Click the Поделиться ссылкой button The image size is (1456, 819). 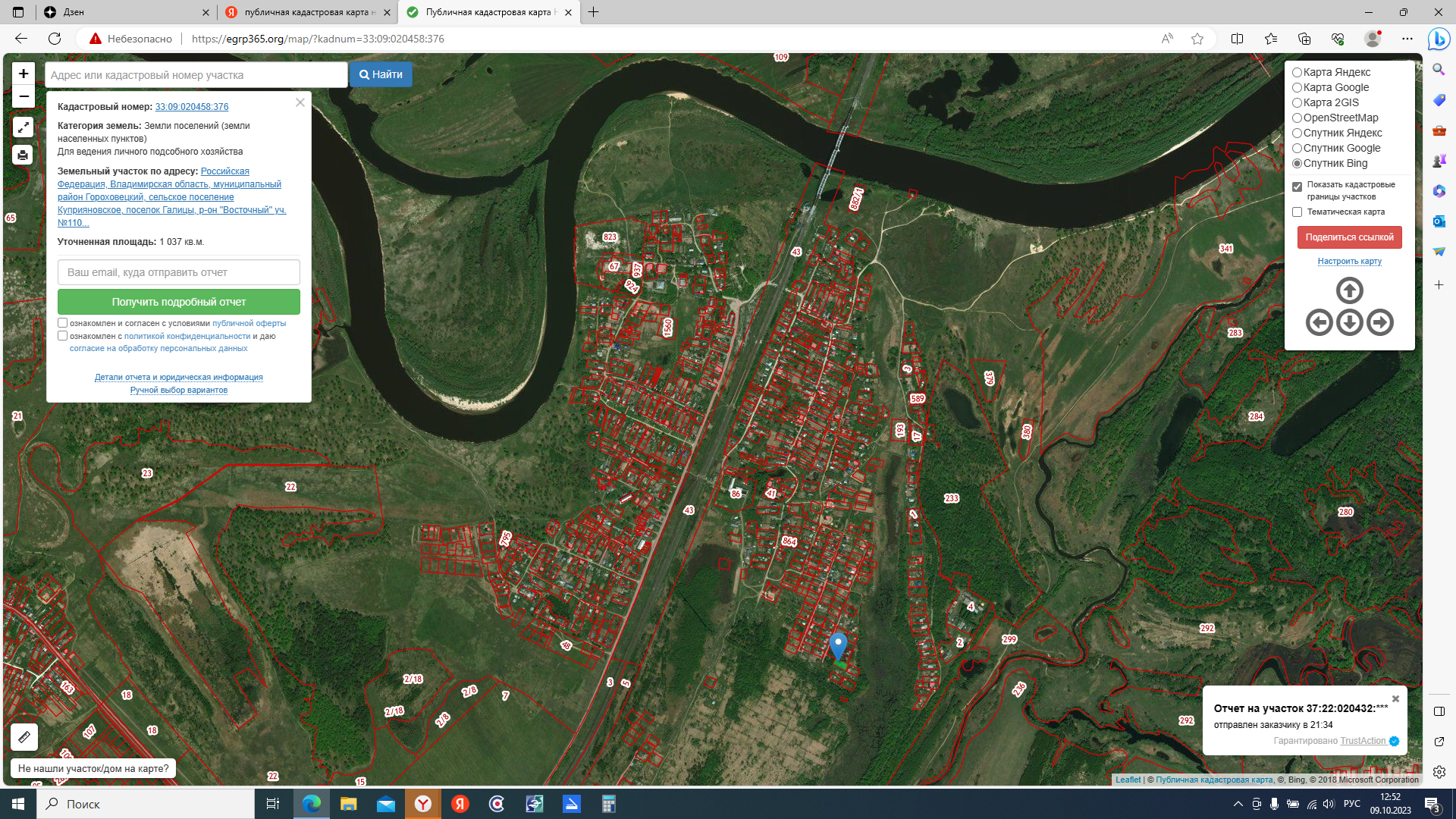coord(1349,237)
